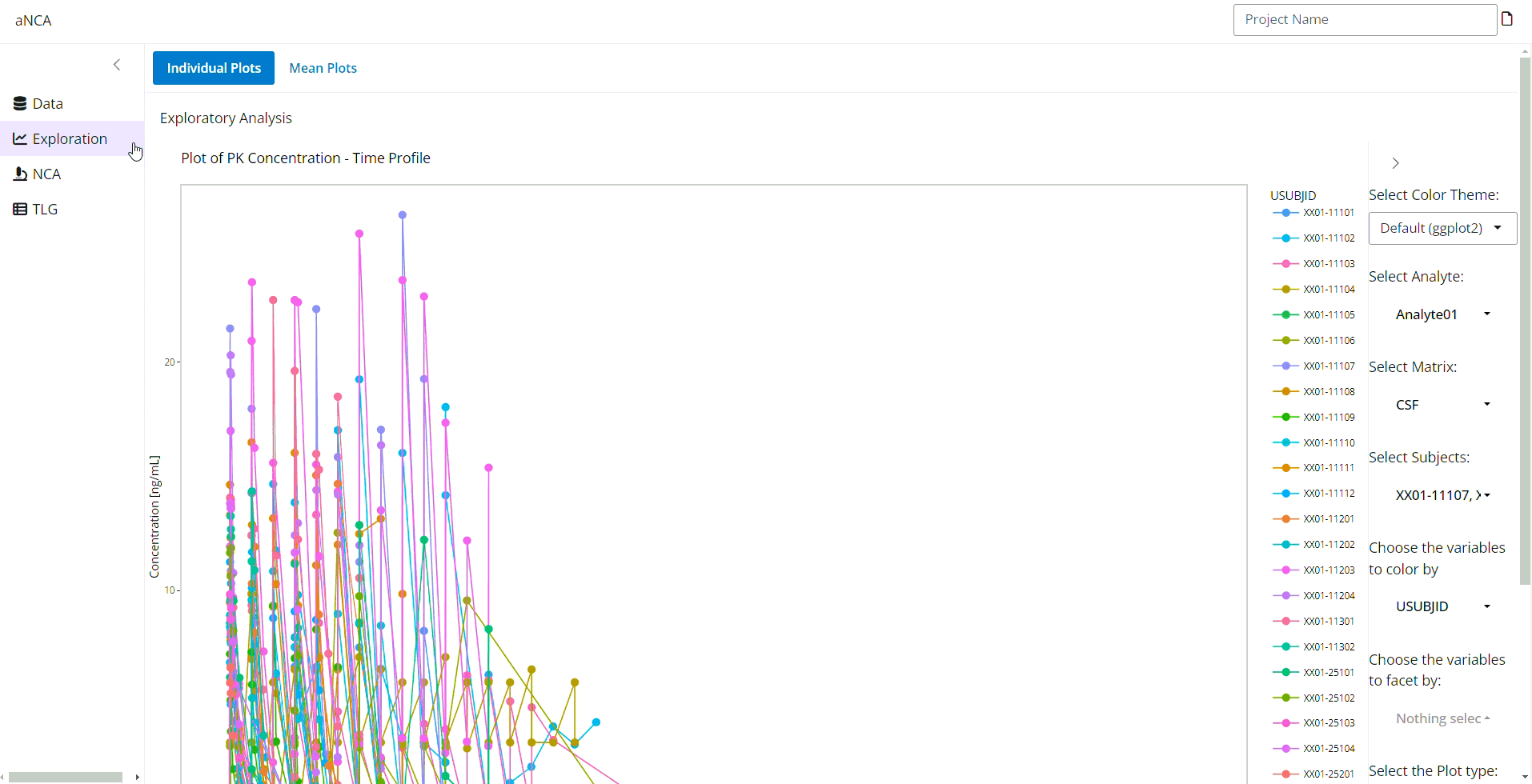Toggle XX01-25101 legend entry
The height and width of the screenshot is (784, 1532).
coord(1313,672)
